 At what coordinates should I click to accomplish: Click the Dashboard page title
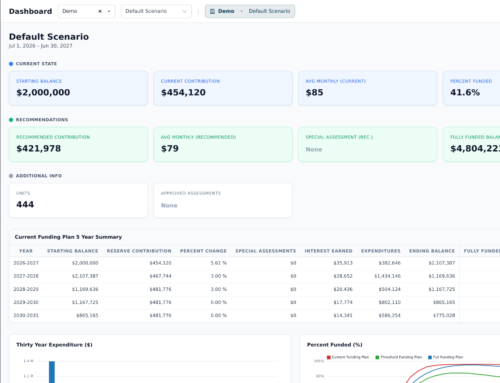tap(30, 11)
